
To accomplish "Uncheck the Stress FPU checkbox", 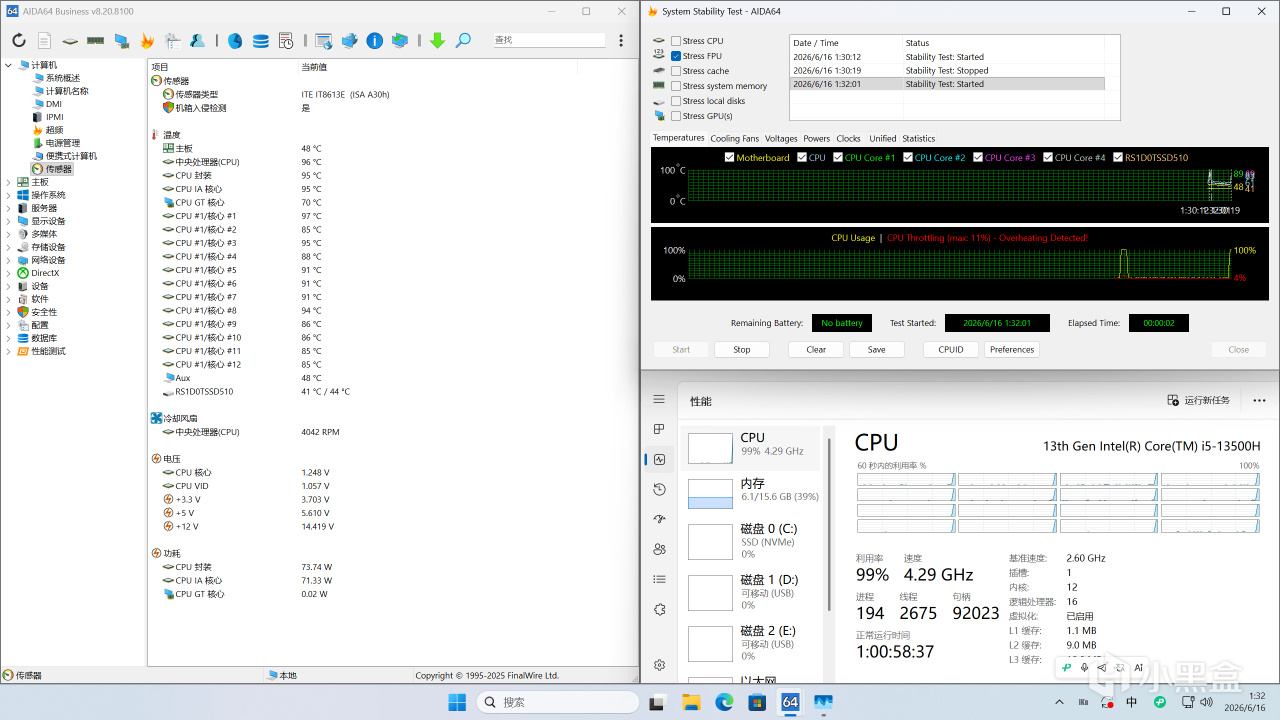I will (676, 56).
